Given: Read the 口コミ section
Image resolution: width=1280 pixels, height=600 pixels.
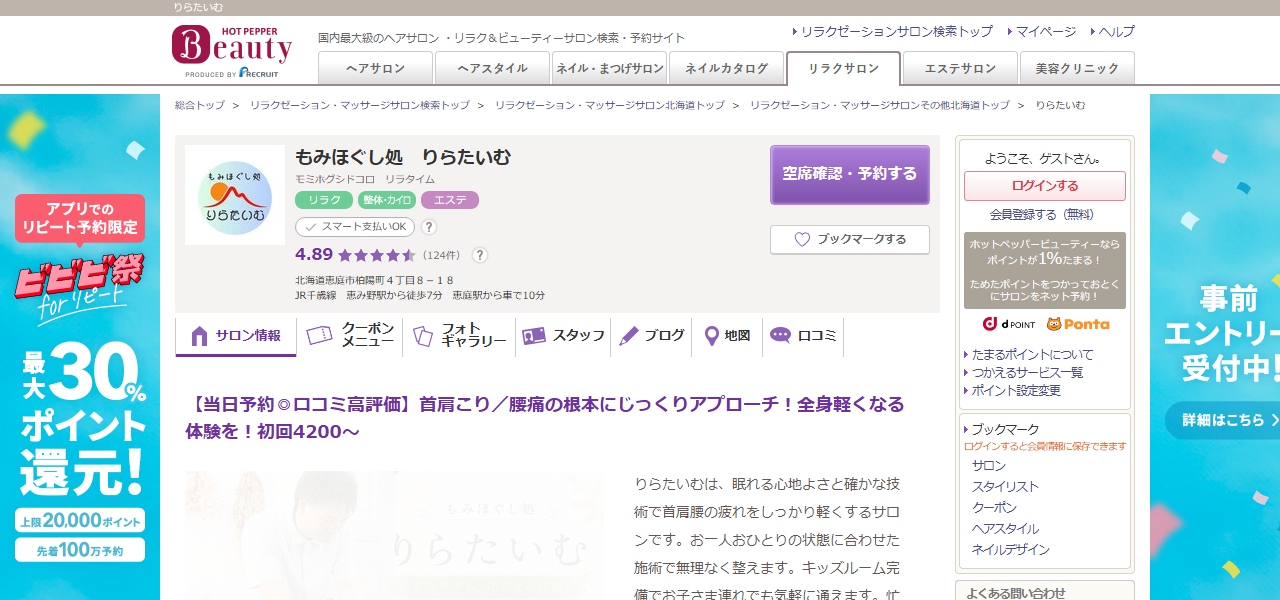Looking at the screenshot, I should [803, 337].
